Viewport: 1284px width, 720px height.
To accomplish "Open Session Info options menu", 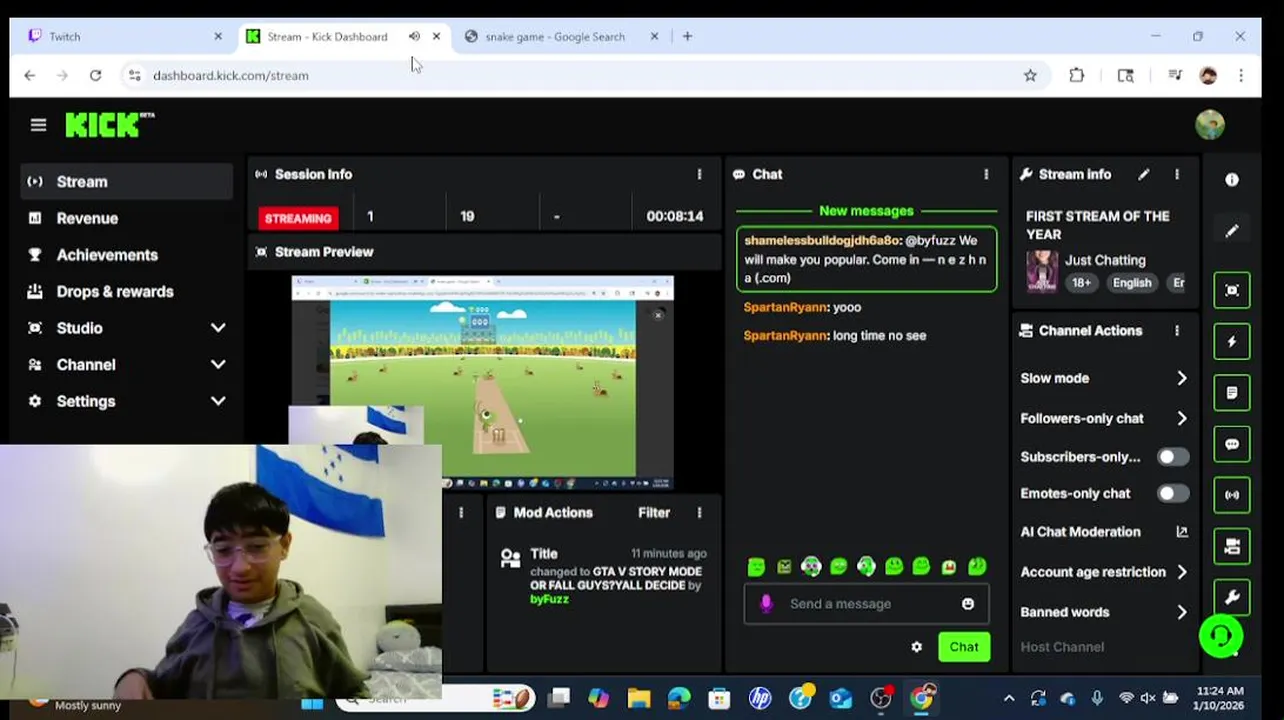I will pos(699,174).
